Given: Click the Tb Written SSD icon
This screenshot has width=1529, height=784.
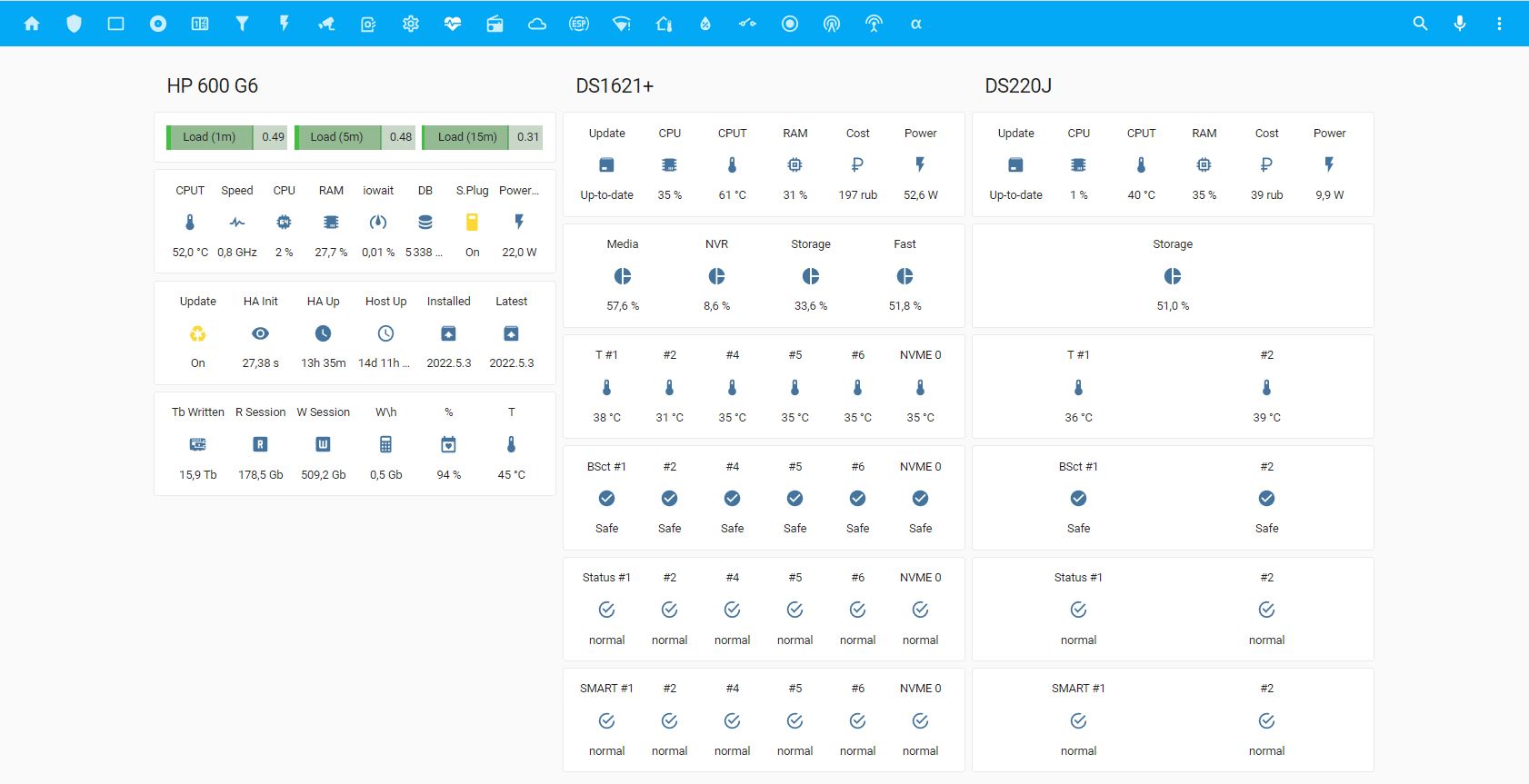Looking at the screenshot, I should [x=197, y=444].
